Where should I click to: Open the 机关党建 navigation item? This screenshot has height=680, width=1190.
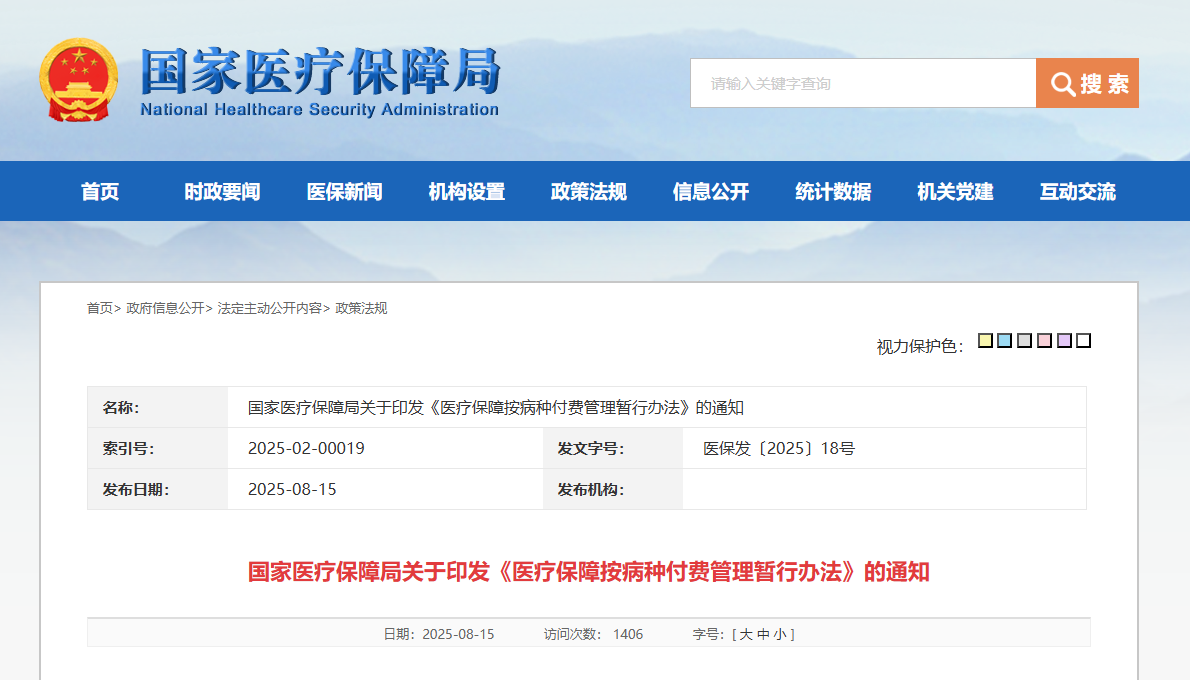click(955, 191)
